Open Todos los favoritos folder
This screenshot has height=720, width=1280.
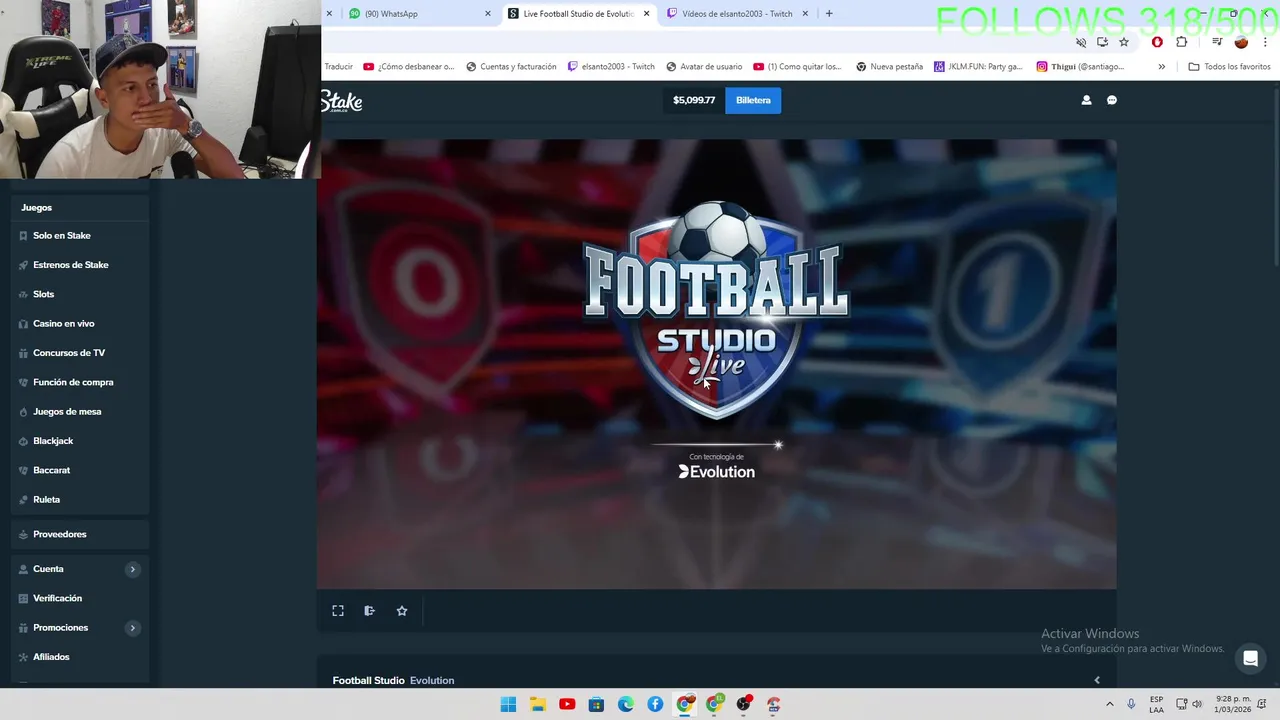1229,67
